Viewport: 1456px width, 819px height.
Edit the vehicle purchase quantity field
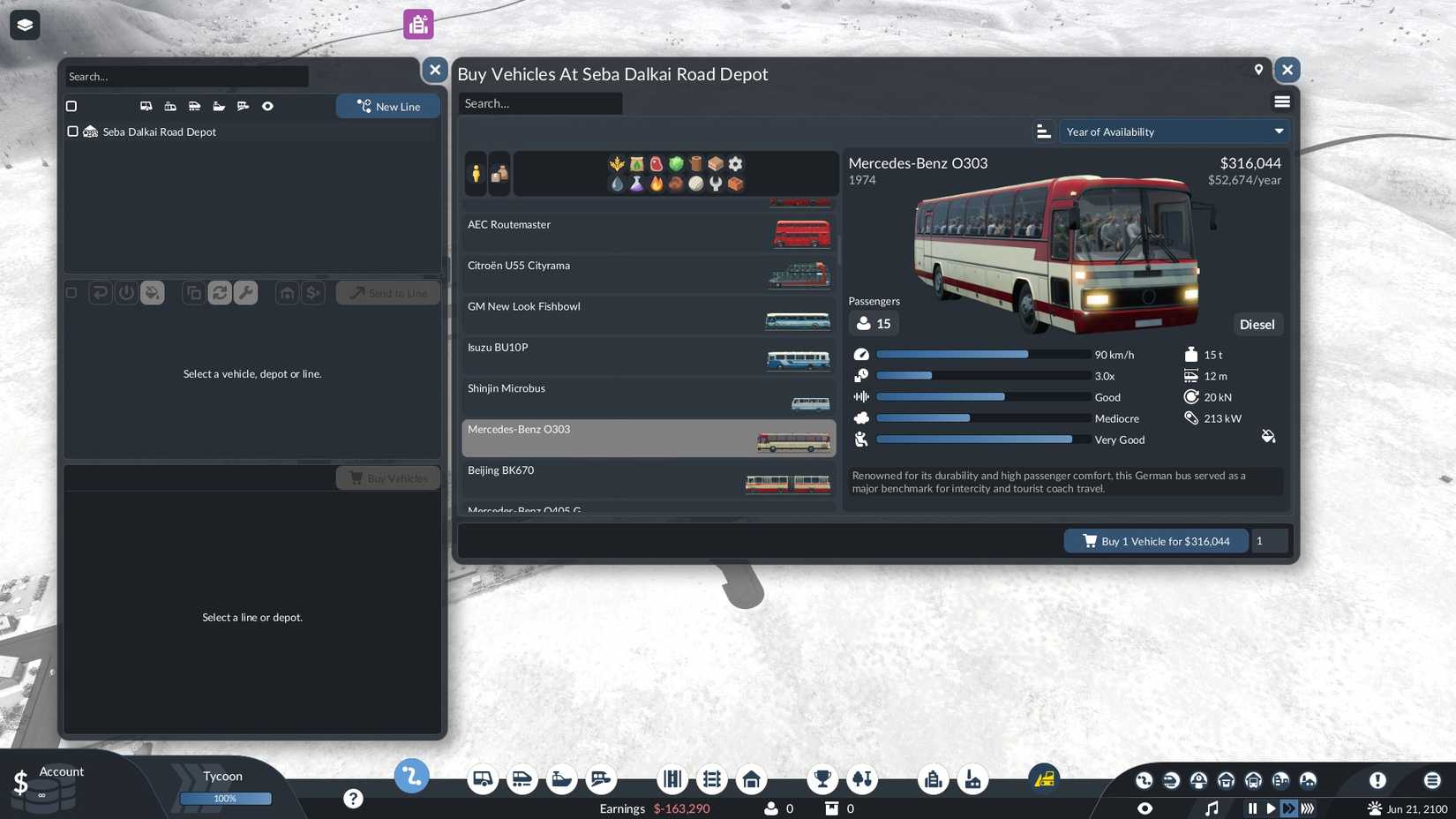coord(1269,541)
